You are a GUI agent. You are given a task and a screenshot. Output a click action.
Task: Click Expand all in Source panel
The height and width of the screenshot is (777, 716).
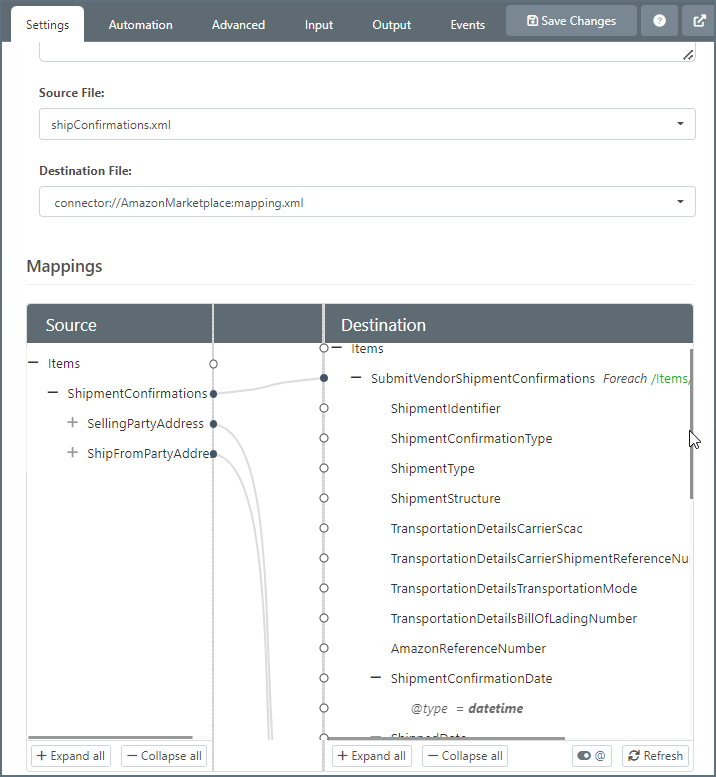coord(70,756)
